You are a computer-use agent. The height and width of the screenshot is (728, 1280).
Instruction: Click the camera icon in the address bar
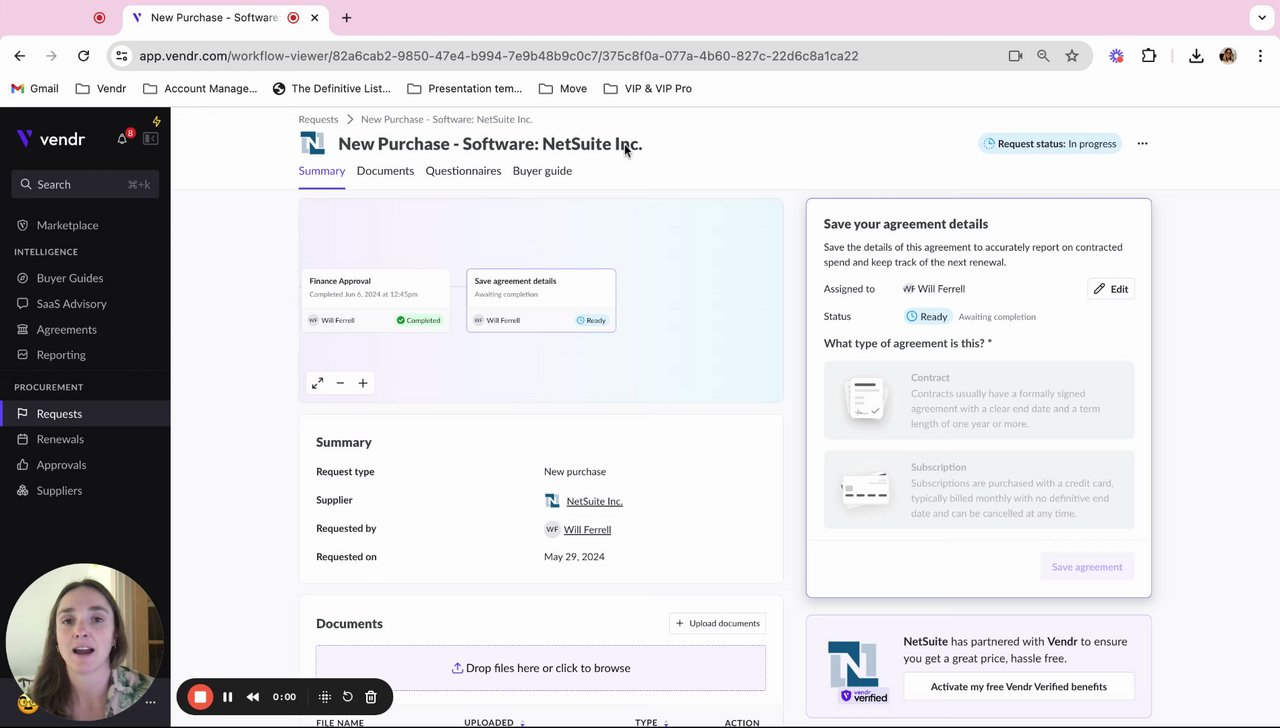click(1015, 56)
